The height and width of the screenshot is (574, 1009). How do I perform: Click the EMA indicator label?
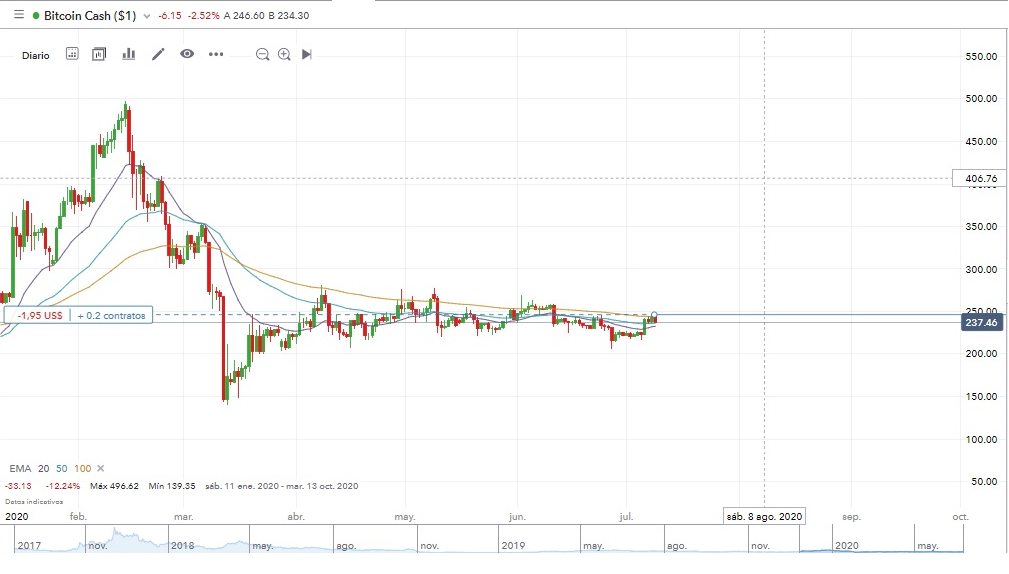[20, 468]
